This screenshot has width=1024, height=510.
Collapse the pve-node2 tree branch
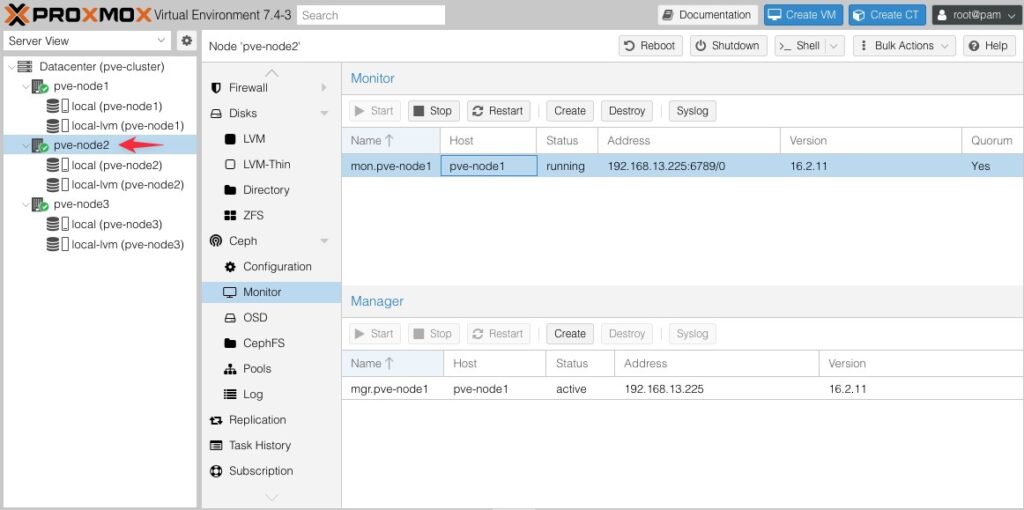click(25, 145)
